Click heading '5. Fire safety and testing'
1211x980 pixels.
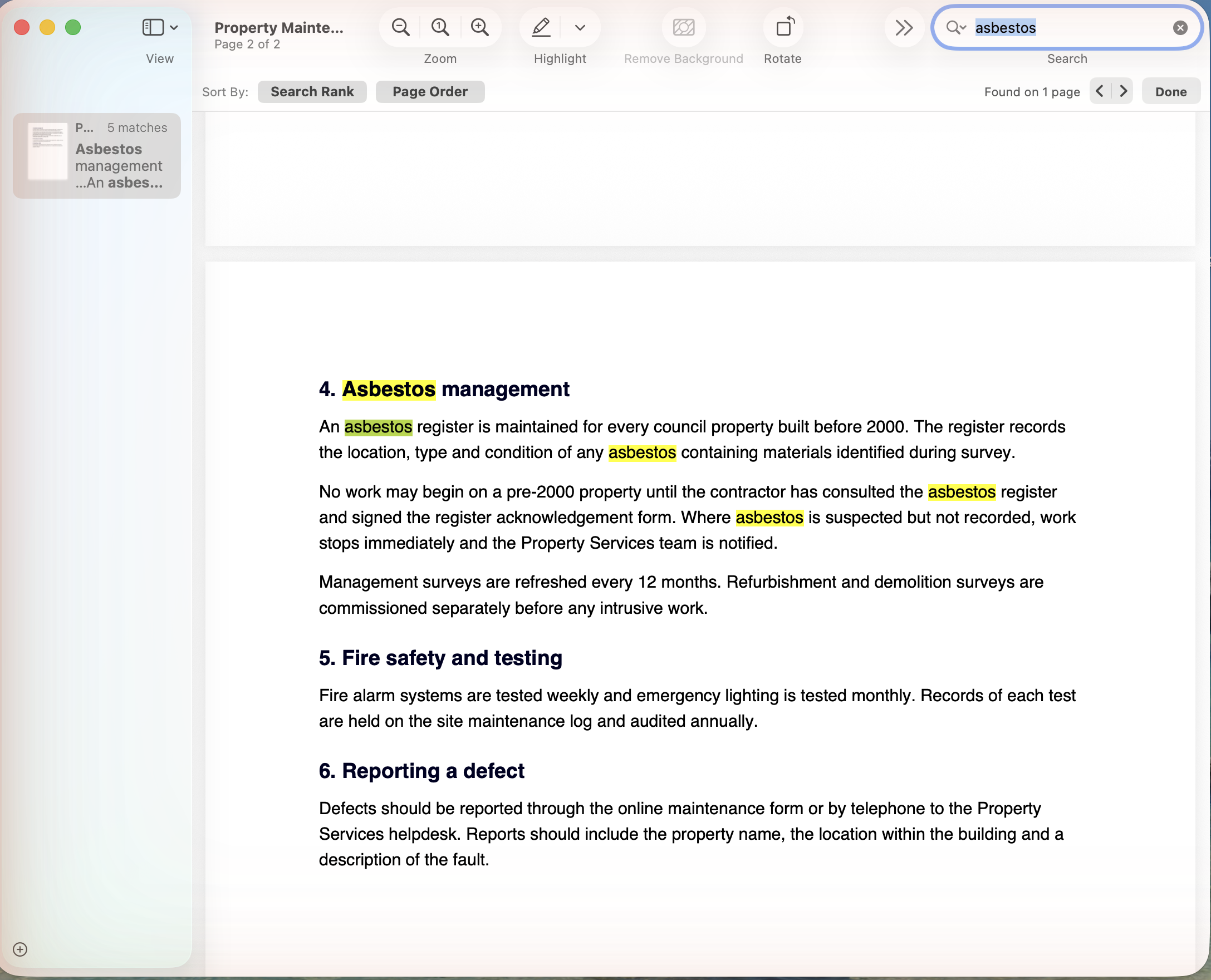click(440, 658)
